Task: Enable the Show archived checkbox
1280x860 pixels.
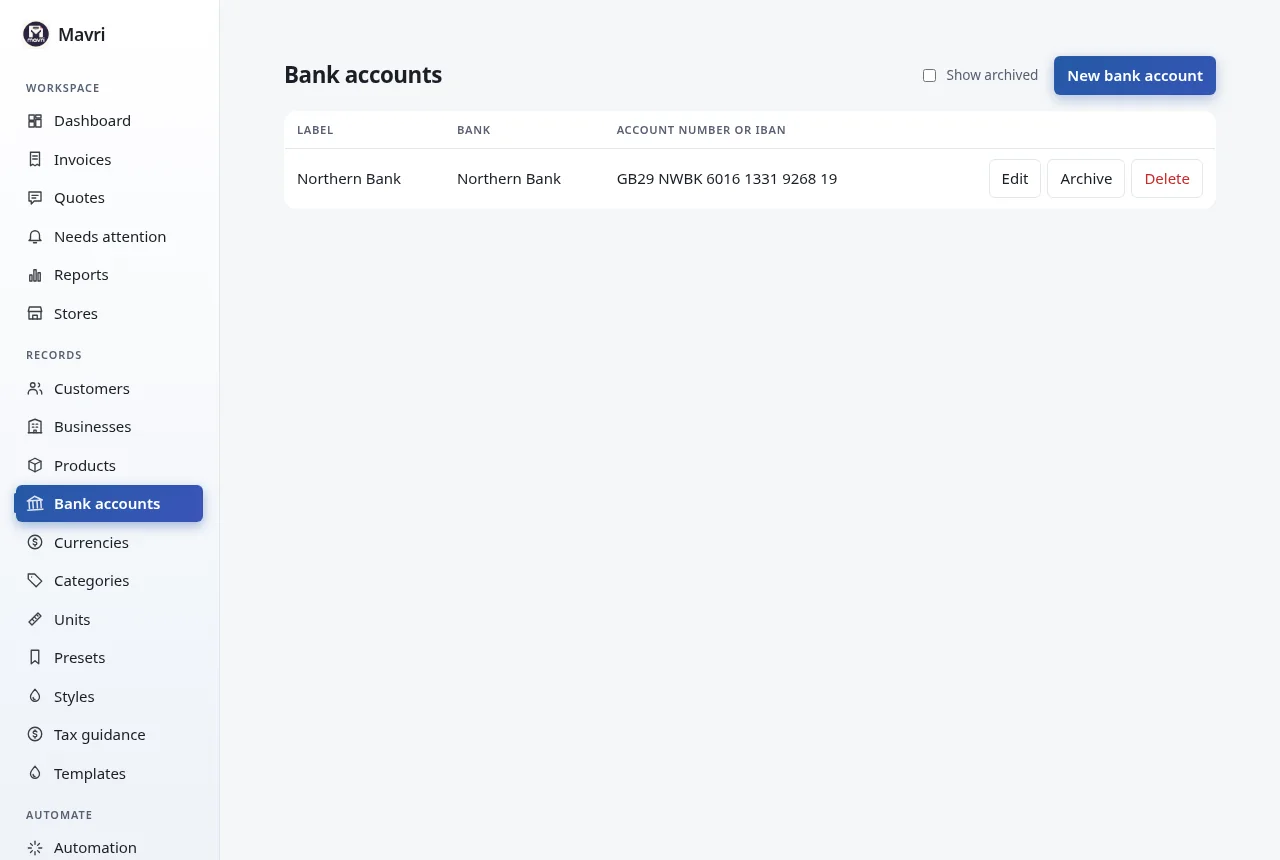Action: click(929, 75)
